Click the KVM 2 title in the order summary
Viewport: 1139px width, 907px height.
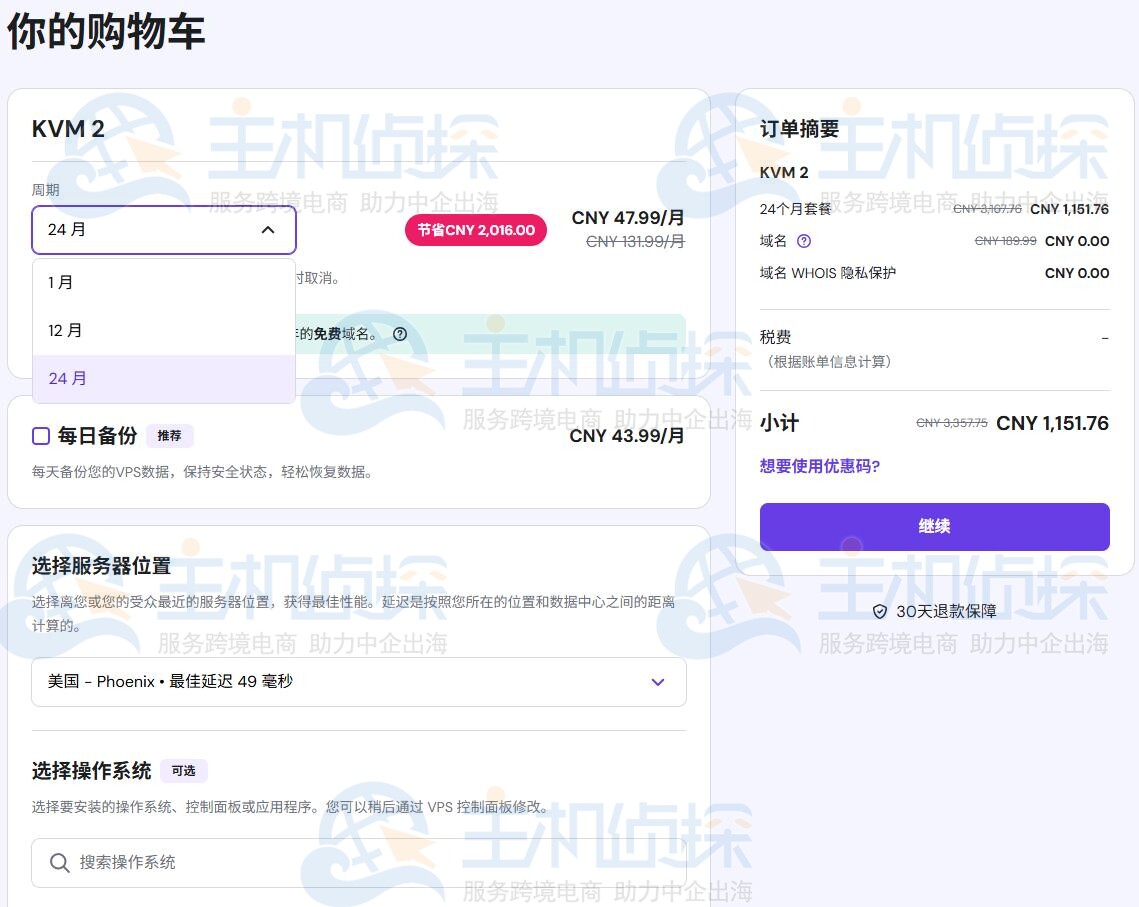(x=781, y=172)
